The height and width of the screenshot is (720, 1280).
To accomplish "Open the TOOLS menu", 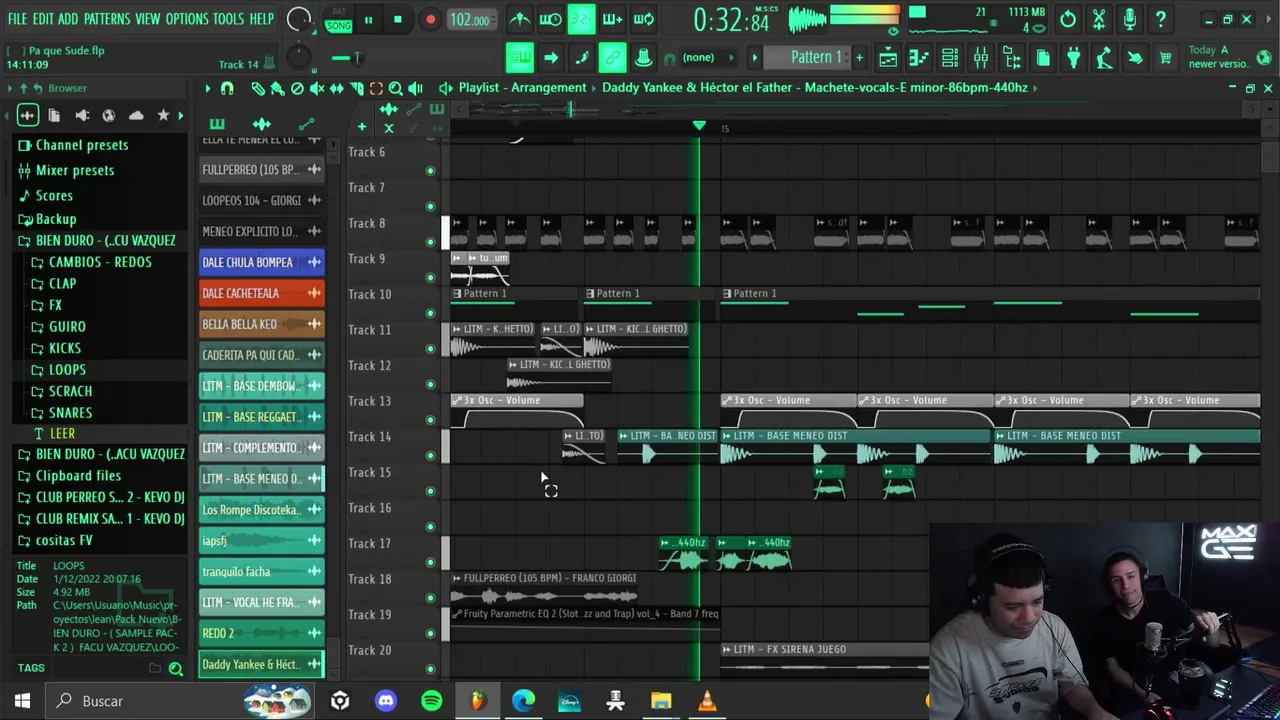I will [x=228, y=19].
